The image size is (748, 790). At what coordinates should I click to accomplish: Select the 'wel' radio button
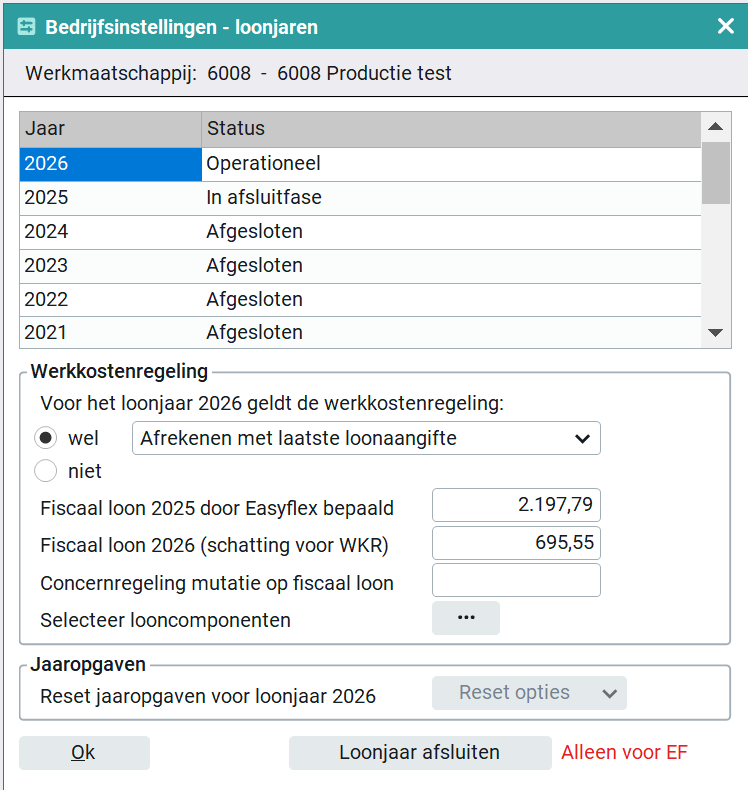[46, 438]
